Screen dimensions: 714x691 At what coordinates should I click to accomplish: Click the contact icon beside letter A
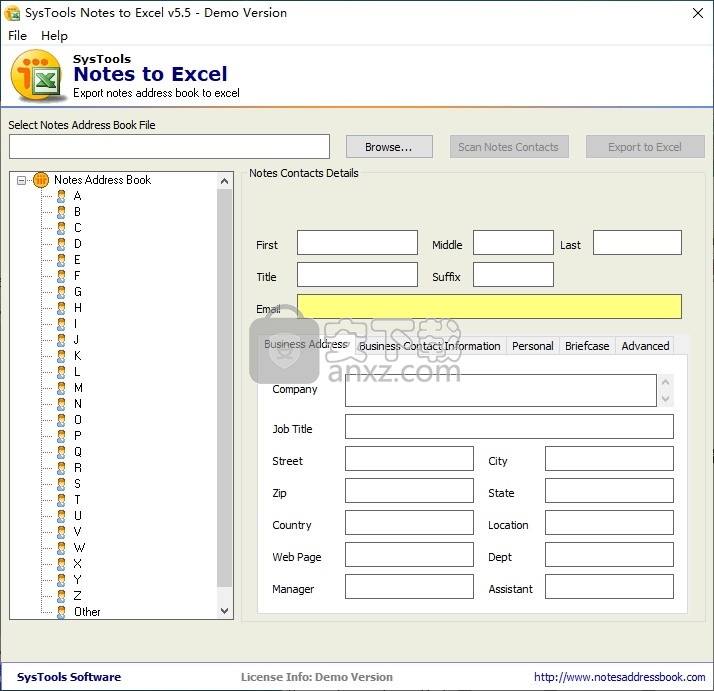[x=61, y=196]
